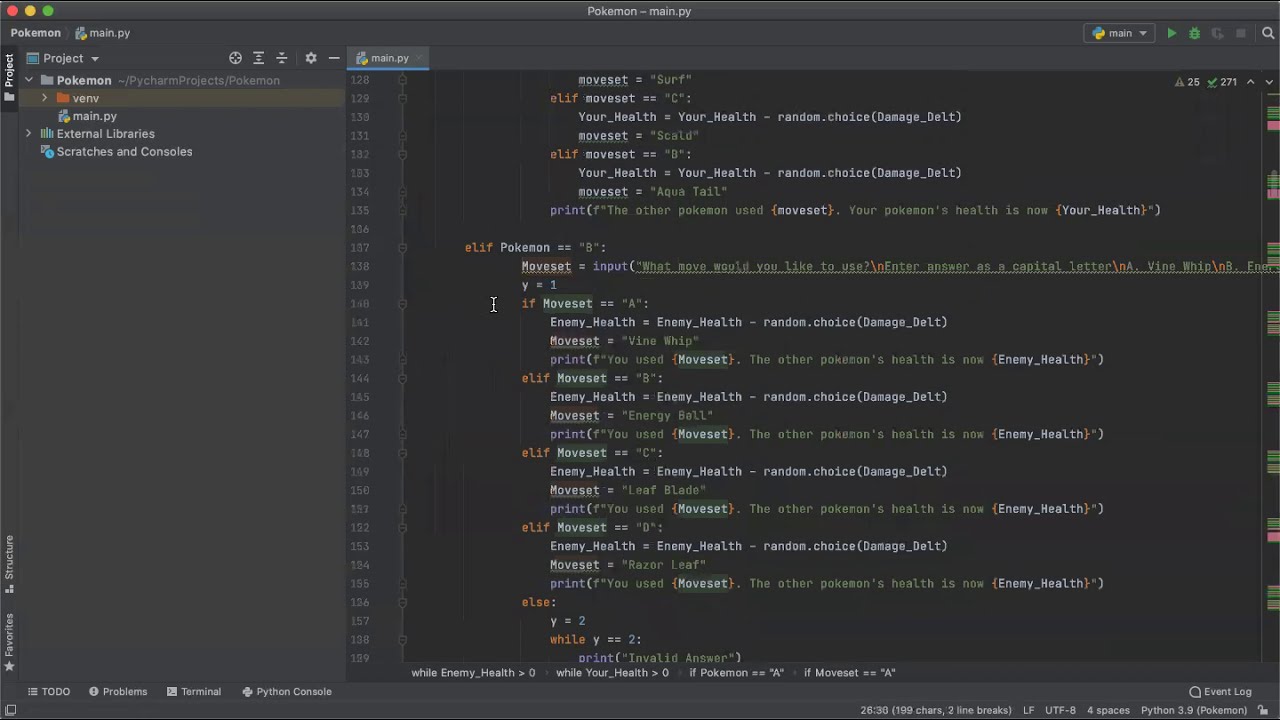
Task: Fold the else block at line 156
Action: pos(403,603)
